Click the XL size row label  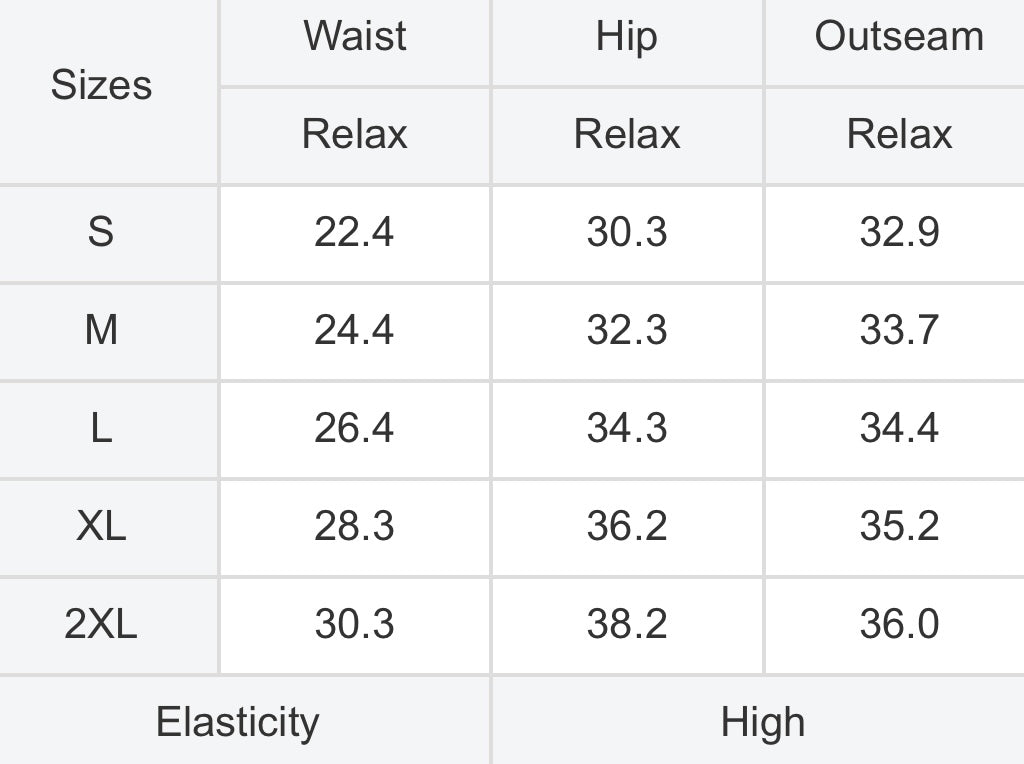[101, 526]
